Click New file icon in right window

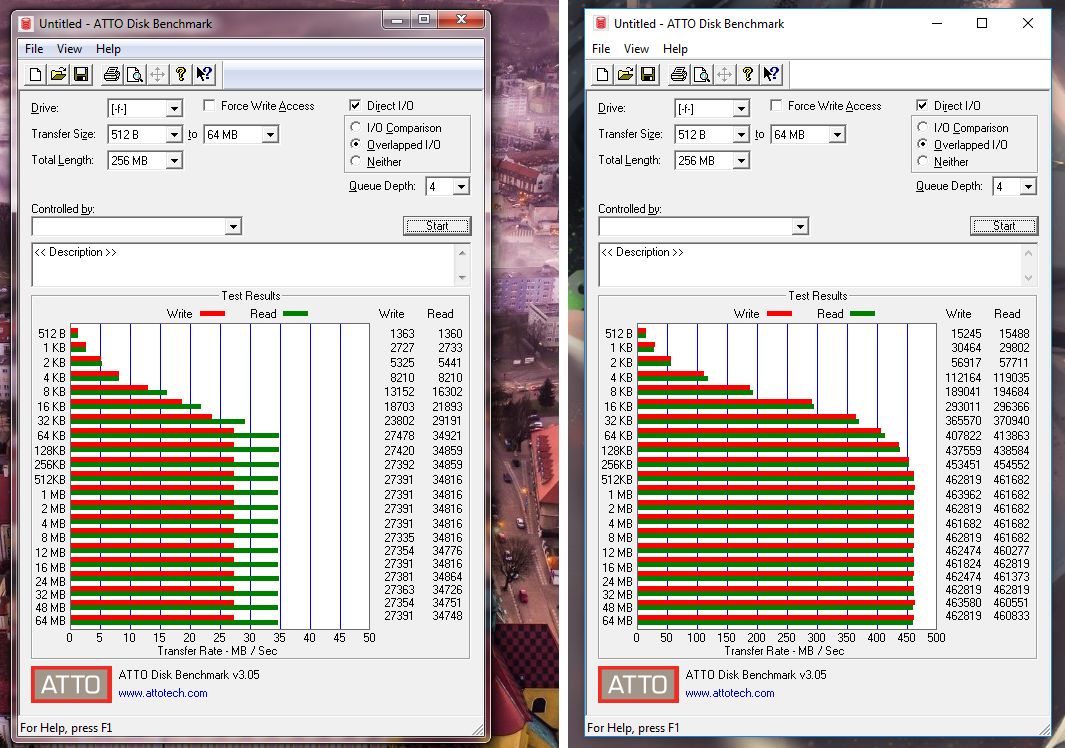602,74
